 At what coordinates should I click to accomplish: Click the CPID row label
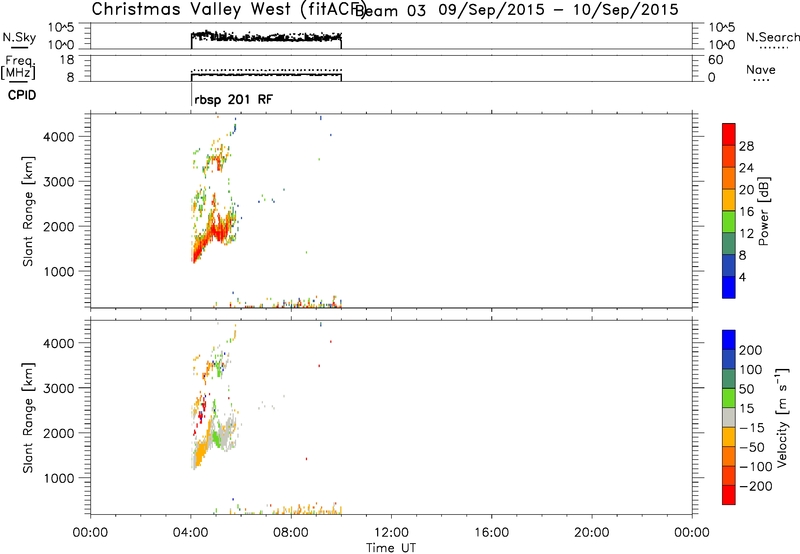click(x=22, y=95)
